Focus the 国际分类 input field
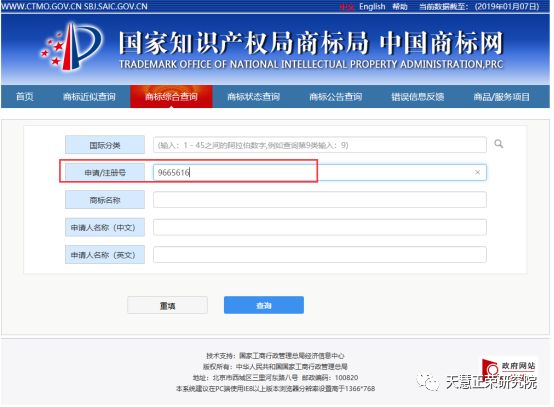Viewport: 554px width, 407px height. (x=320, y=145)
